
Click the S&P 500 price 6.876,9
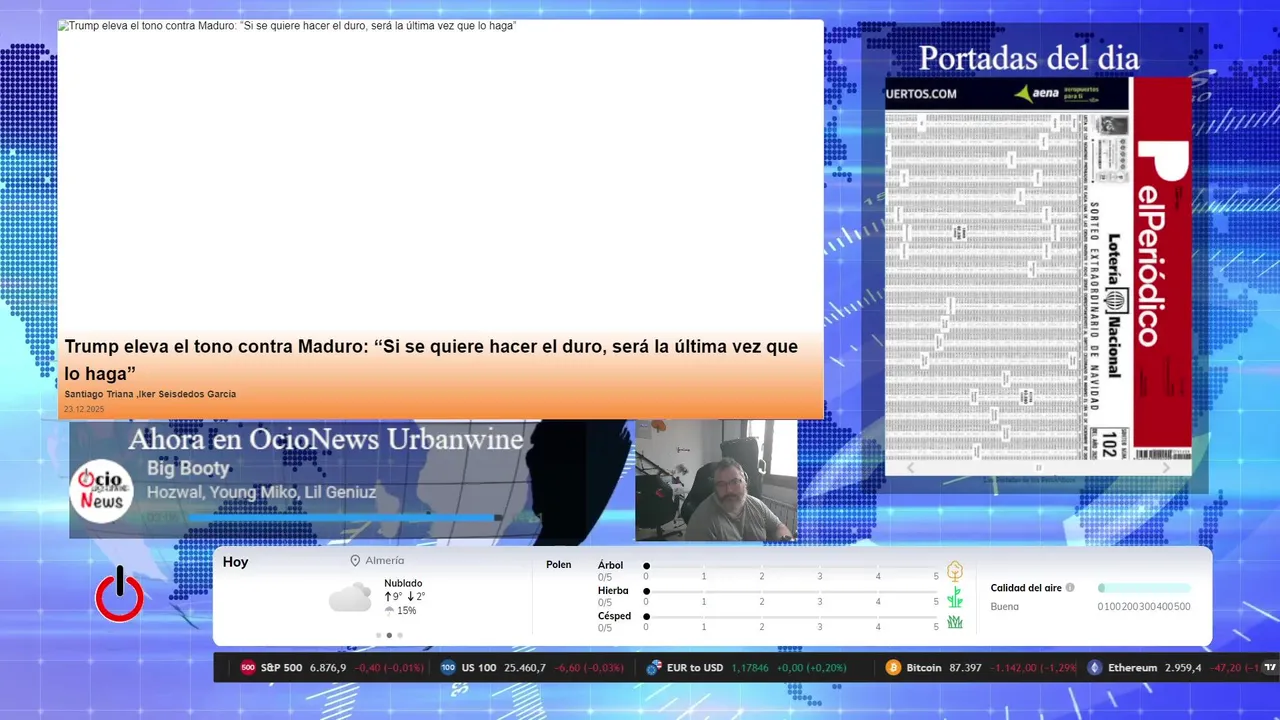(328, 668)
